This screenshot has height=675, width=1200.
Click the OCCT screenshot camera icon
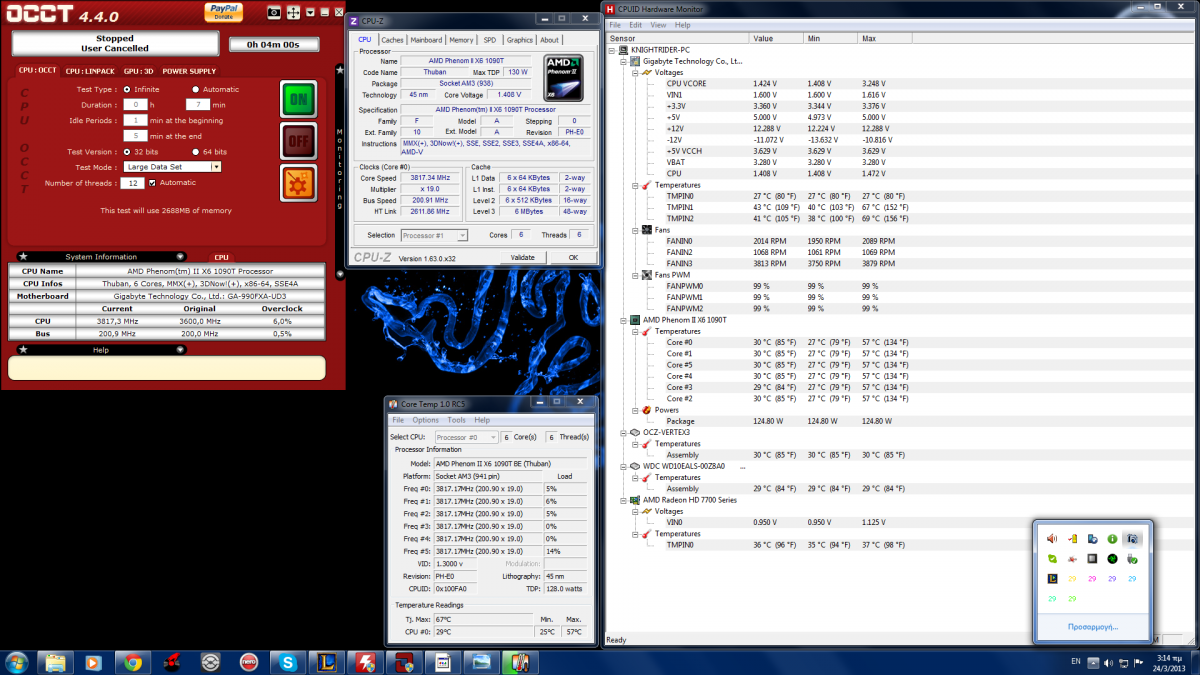[x=274, y=13]
